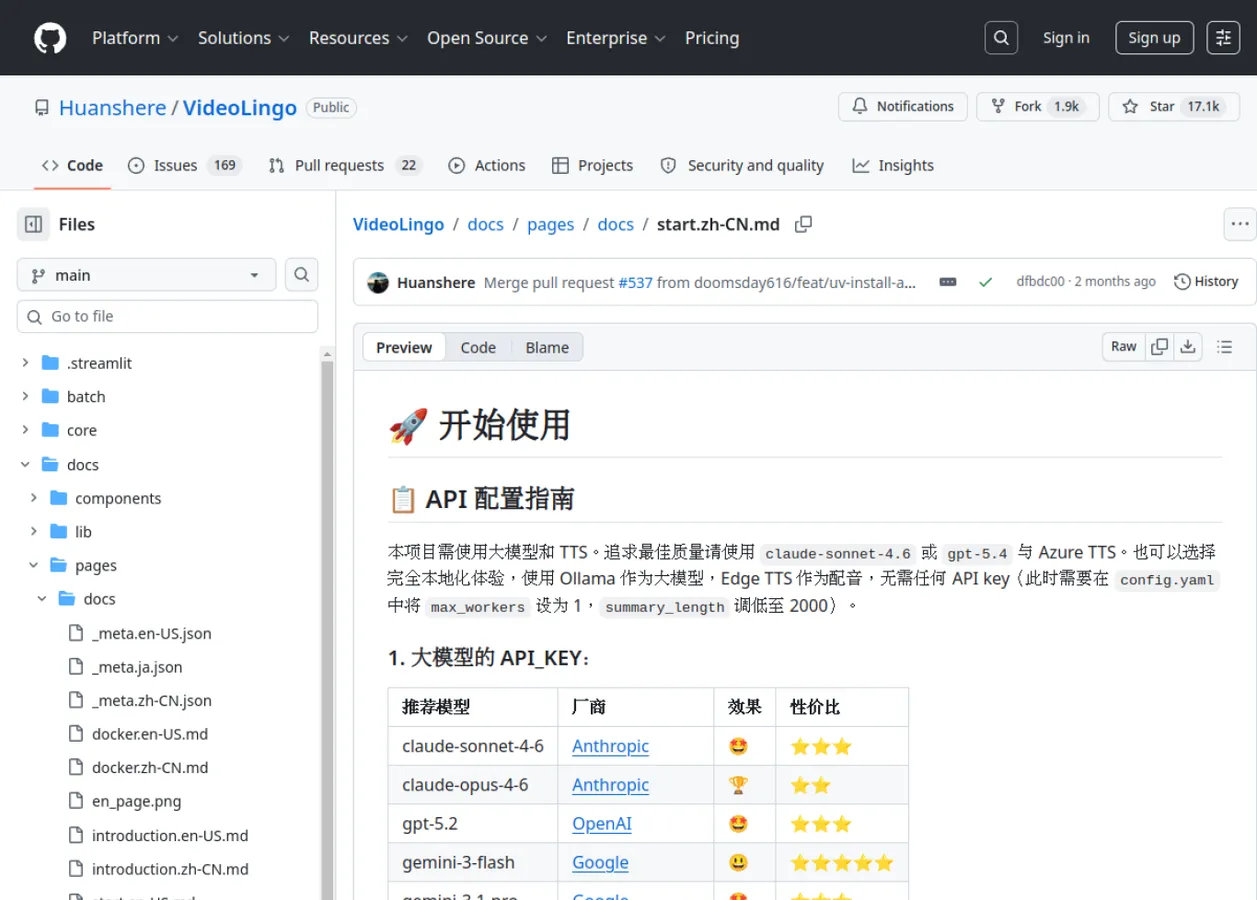Download the raw file icon
Viewport: 1257px width, 900px height.
1188,347
